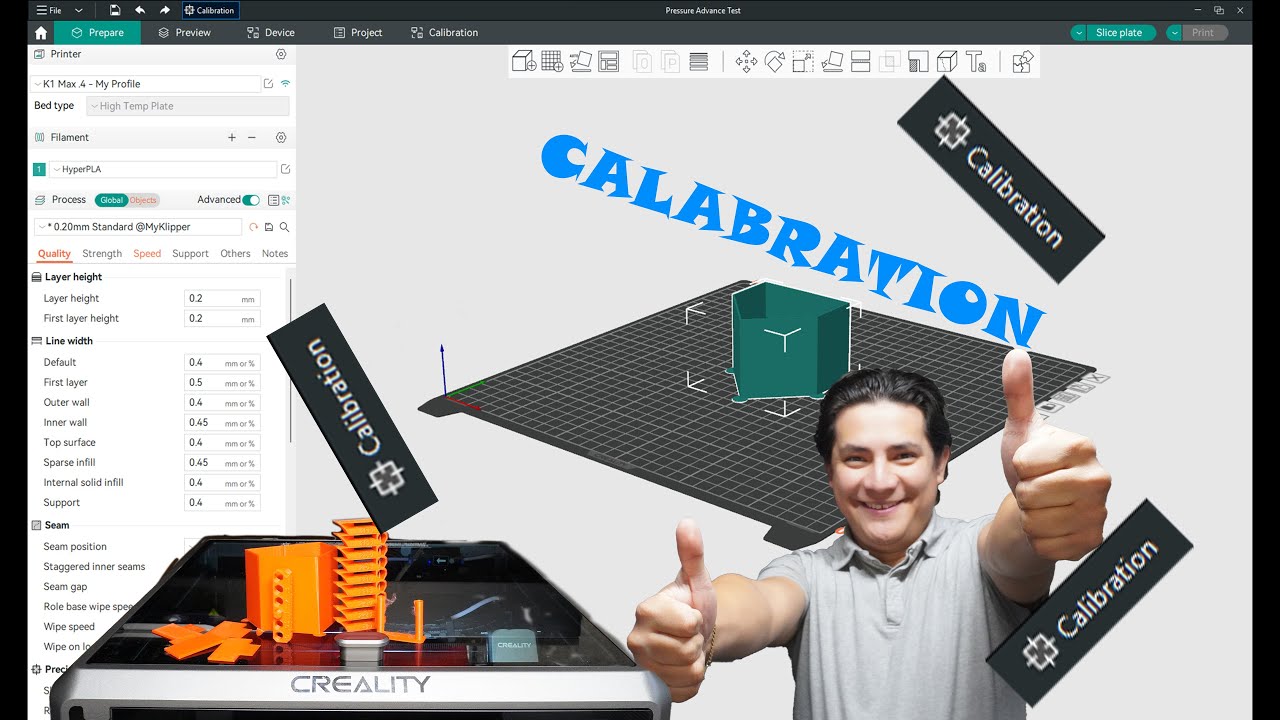Expand the Print options arrow
This screenshot has width=1280, height=720.
[x=1174, y=32]
